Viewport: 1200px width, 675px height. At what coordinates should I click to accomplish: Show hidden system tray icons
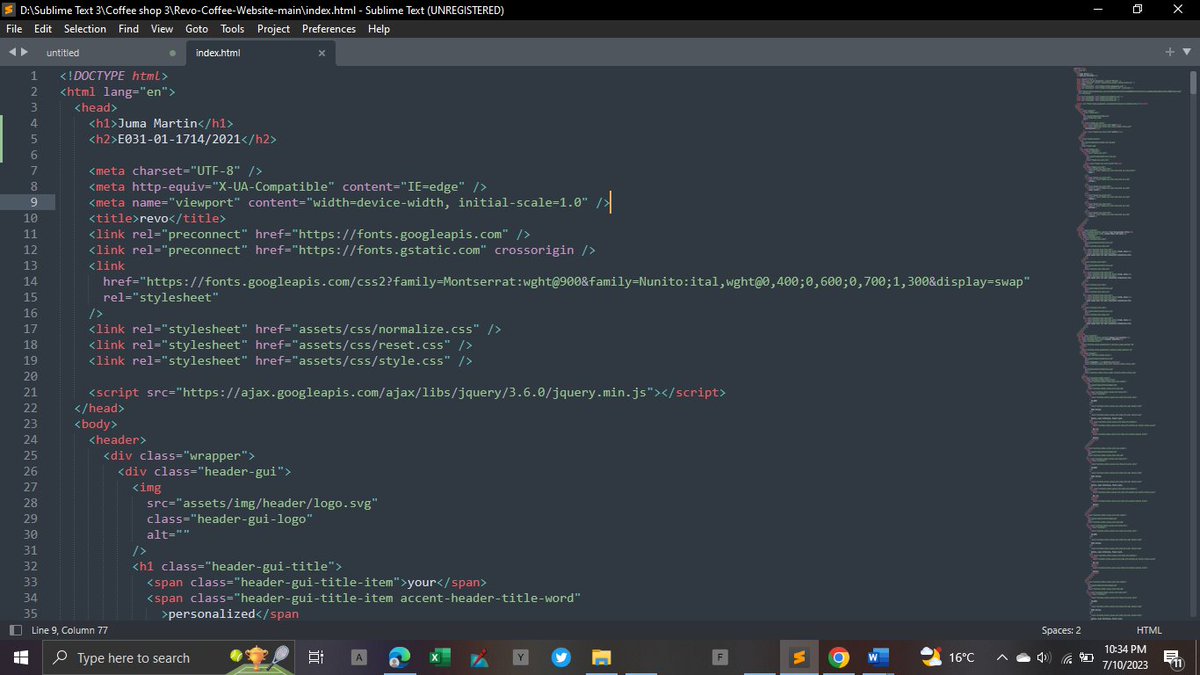[x=1001, y=658]
